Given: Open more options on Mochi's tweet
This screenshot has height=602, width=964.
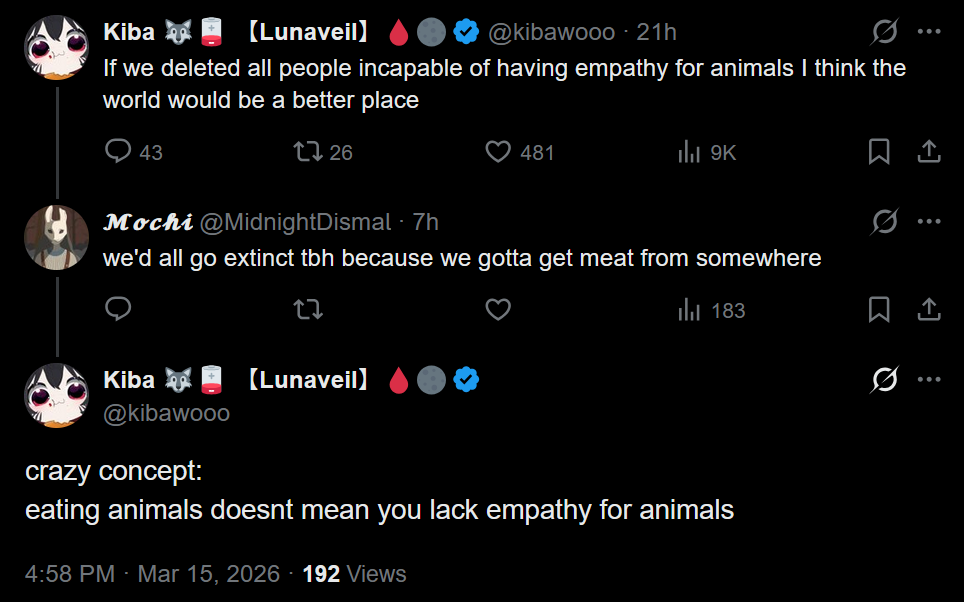Looking at the screenshot, I should [929, 221].
